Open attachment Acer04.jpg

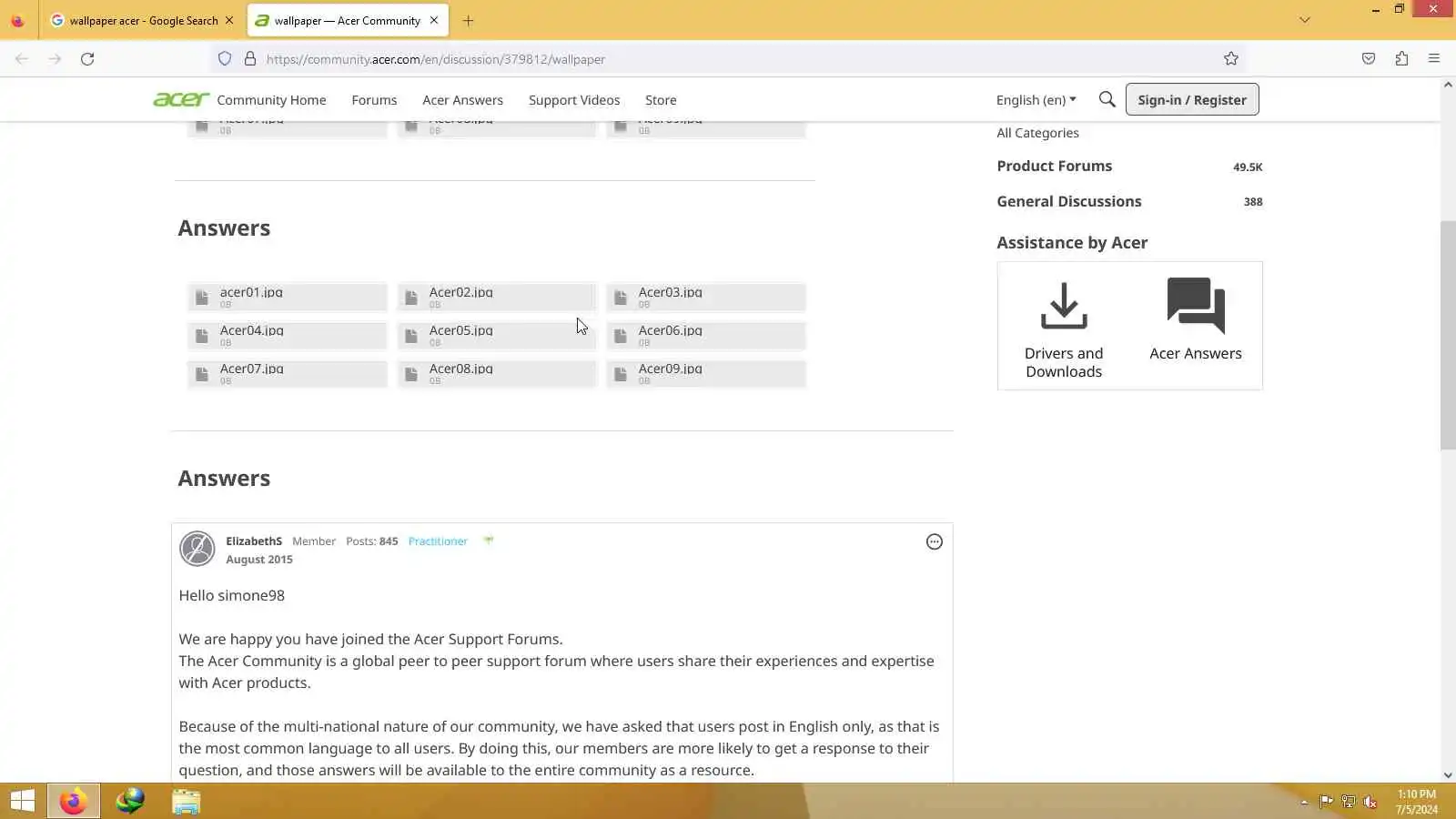pyautogui.click(x=288, y=336)
